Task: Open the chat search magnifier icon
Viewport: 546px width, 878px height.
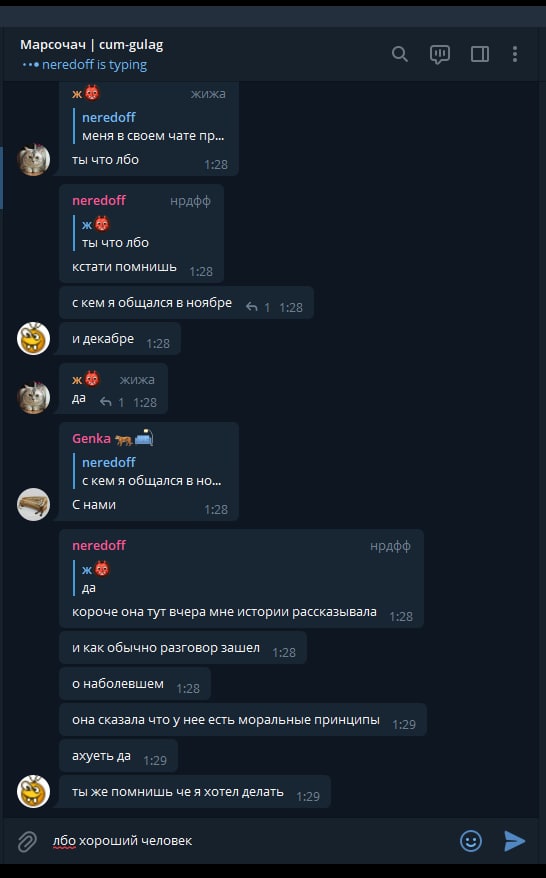Action: (399, 54)
